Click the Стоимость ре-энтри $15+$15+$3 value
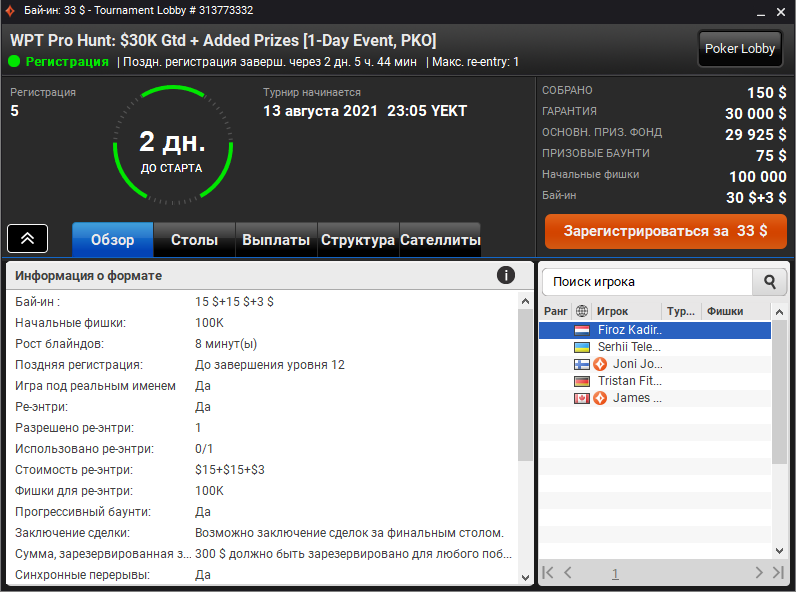 coord(229,470)
